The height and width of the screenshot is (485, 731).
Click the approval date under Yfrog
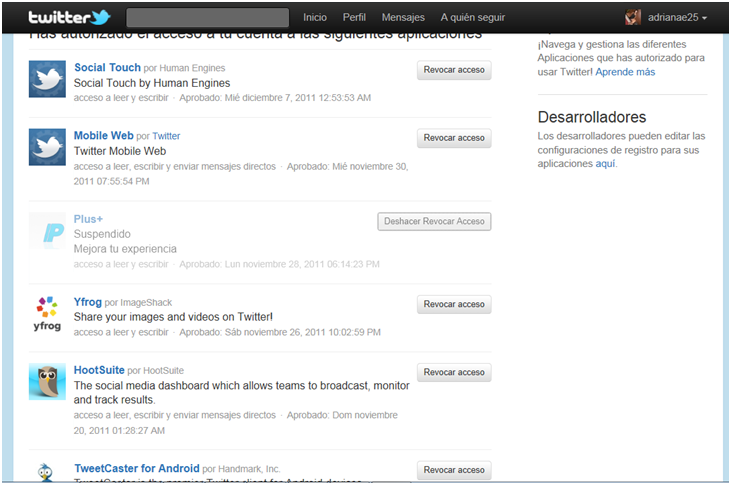[x=280, y=333]
